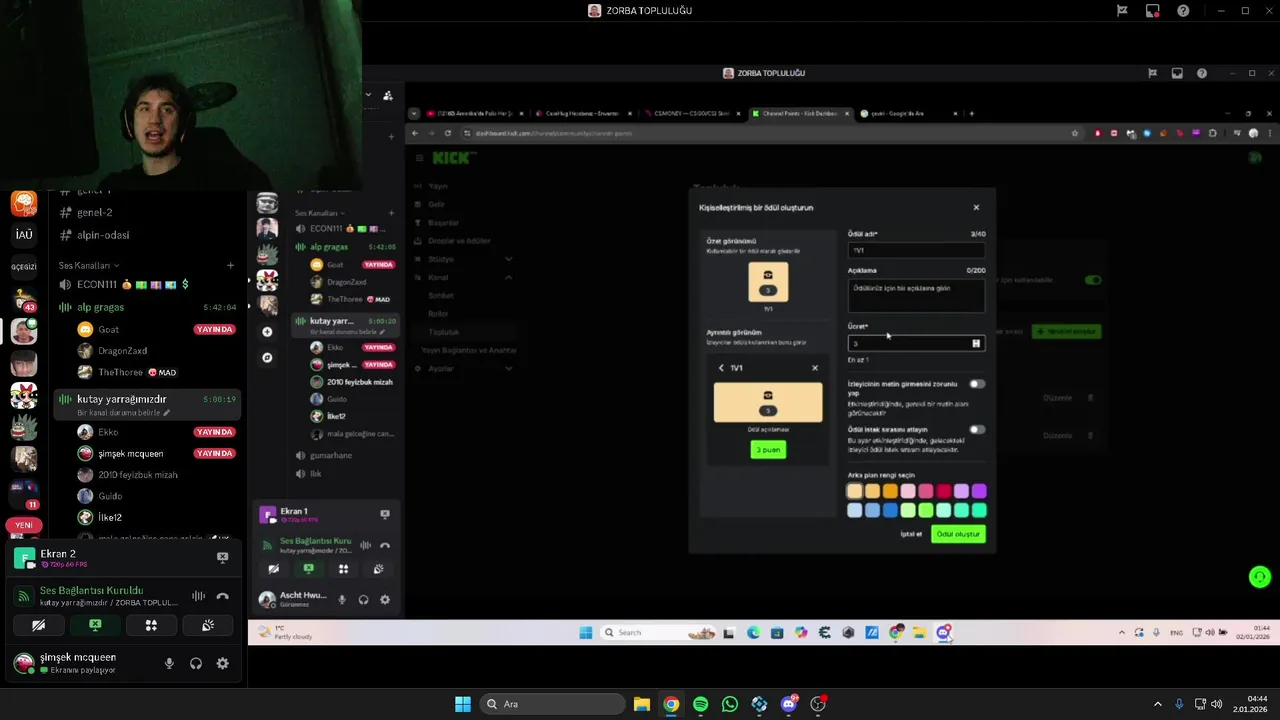Open Spotify from the Windows taskbar
The width and height of the screenshot is (1280, 720).
(700, 704)
